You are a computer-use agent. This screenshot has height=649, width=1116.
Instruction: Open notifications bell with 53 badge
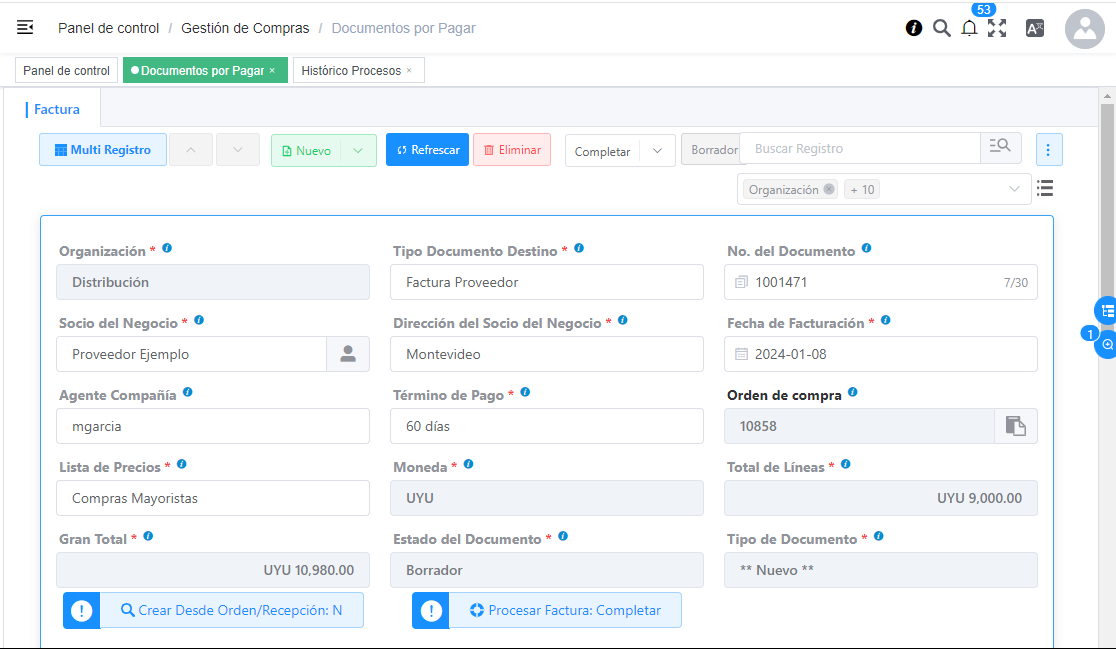(969, 28)
